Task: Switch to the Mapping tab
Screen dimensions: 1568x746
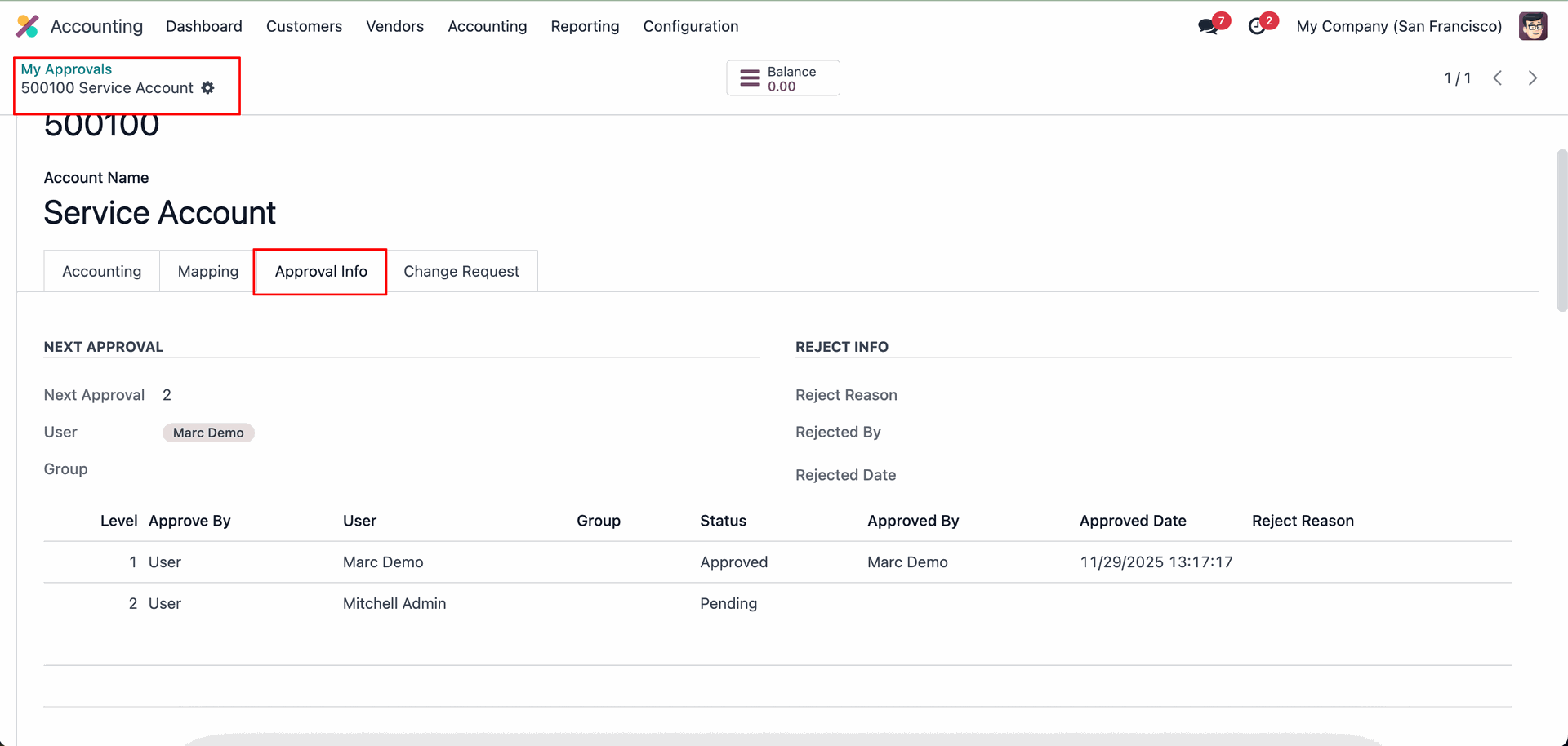Action: point(208,271)
